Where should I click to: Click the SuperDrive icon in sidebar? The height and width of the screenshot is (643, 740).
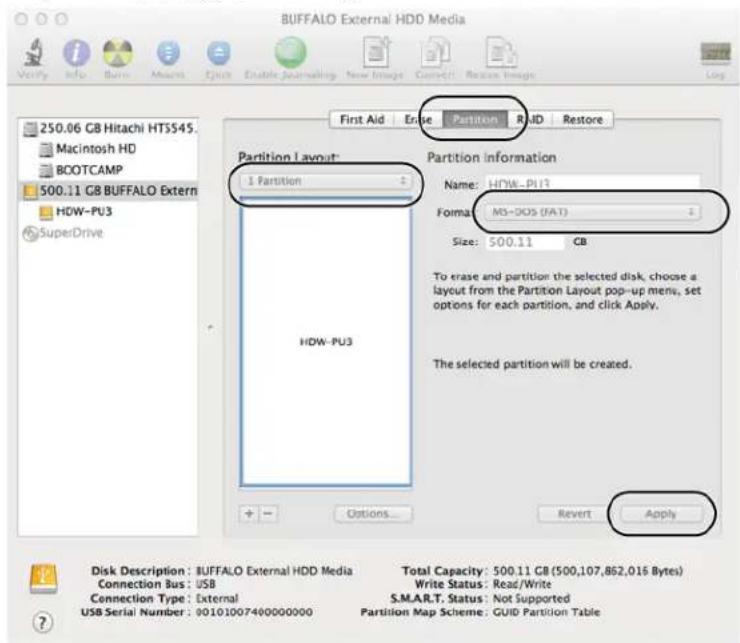point(30,233)
